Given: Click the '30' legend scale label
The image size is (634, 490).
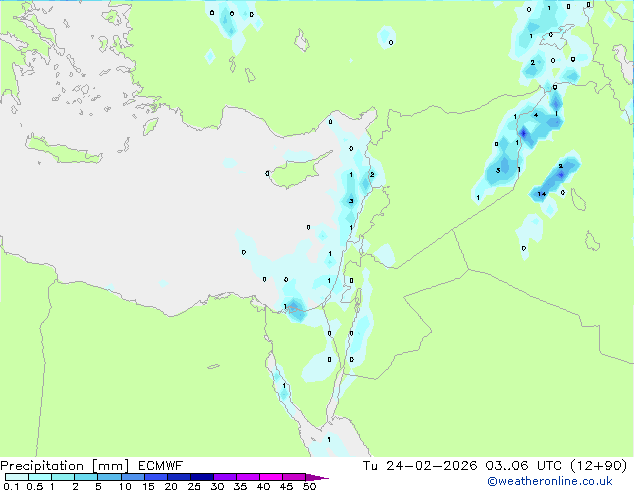Looking at the screenshot, I should pyautogui.click(x=217, y=486).
